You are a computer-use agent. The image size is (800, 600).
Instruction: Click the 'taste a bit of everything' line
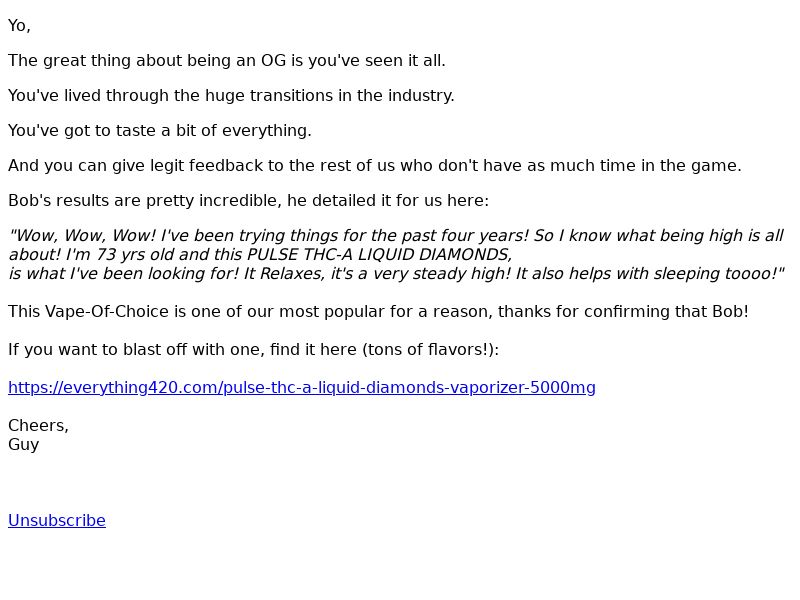click(x=160, y=131)
